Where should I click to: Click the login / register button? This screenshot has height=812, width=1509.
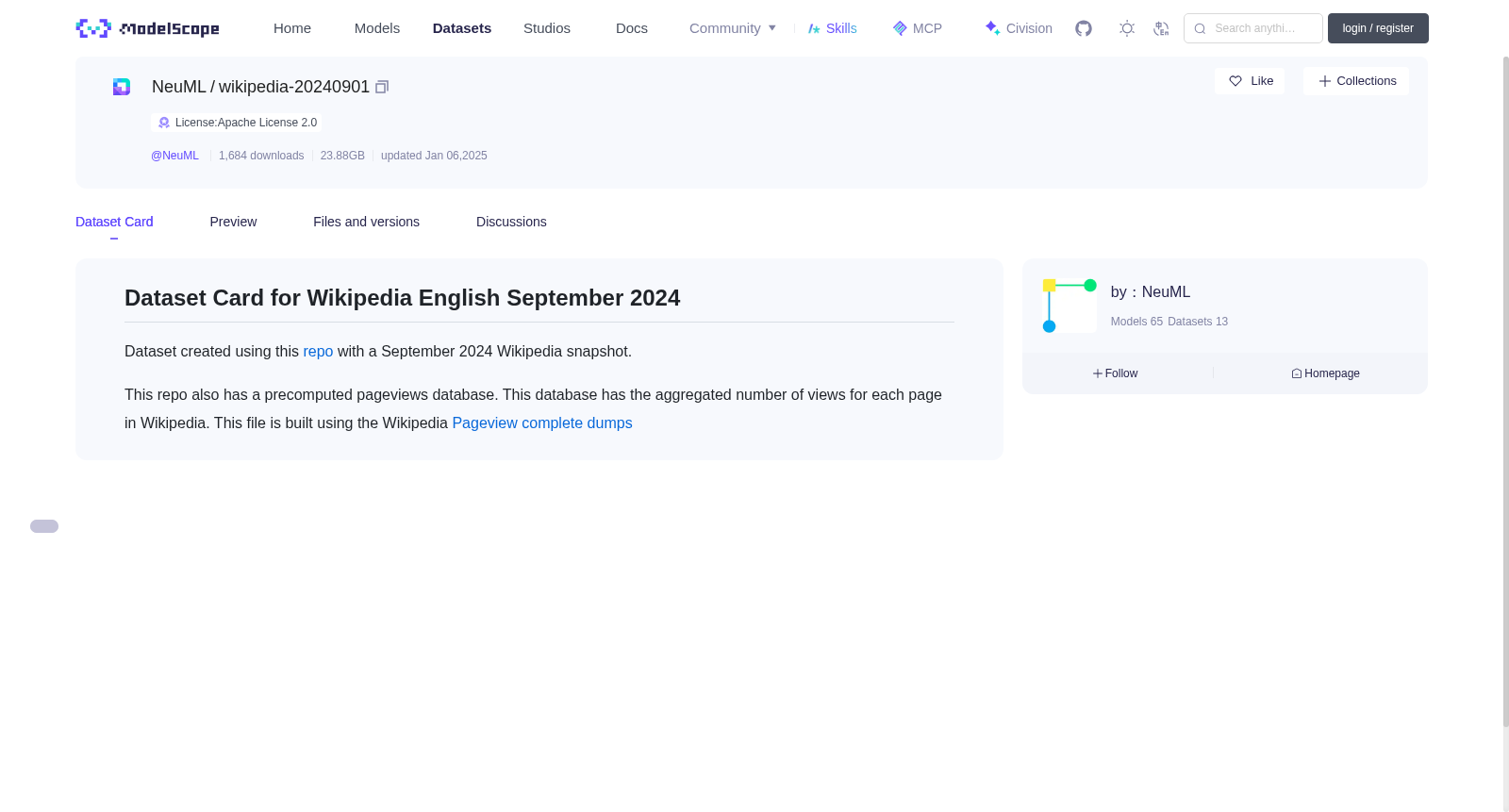[1378, 28]
